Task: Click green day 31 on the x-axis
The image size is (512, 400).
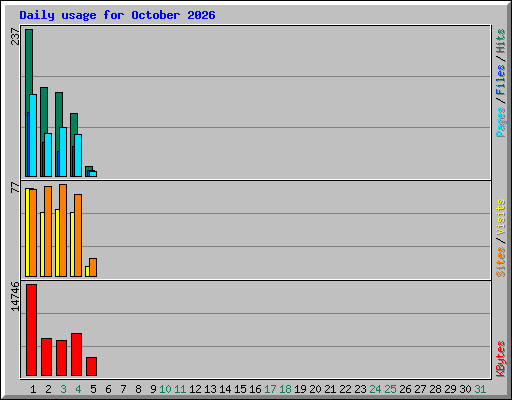Action: (x=480, y=389)
